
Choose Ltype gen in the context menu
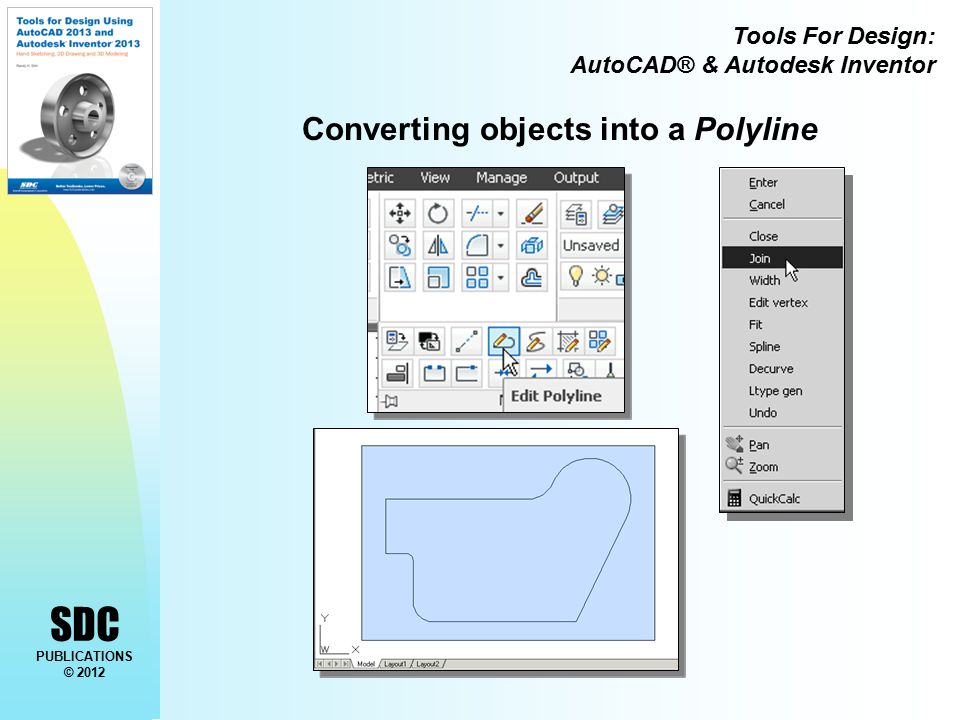[x=782, y=391]
